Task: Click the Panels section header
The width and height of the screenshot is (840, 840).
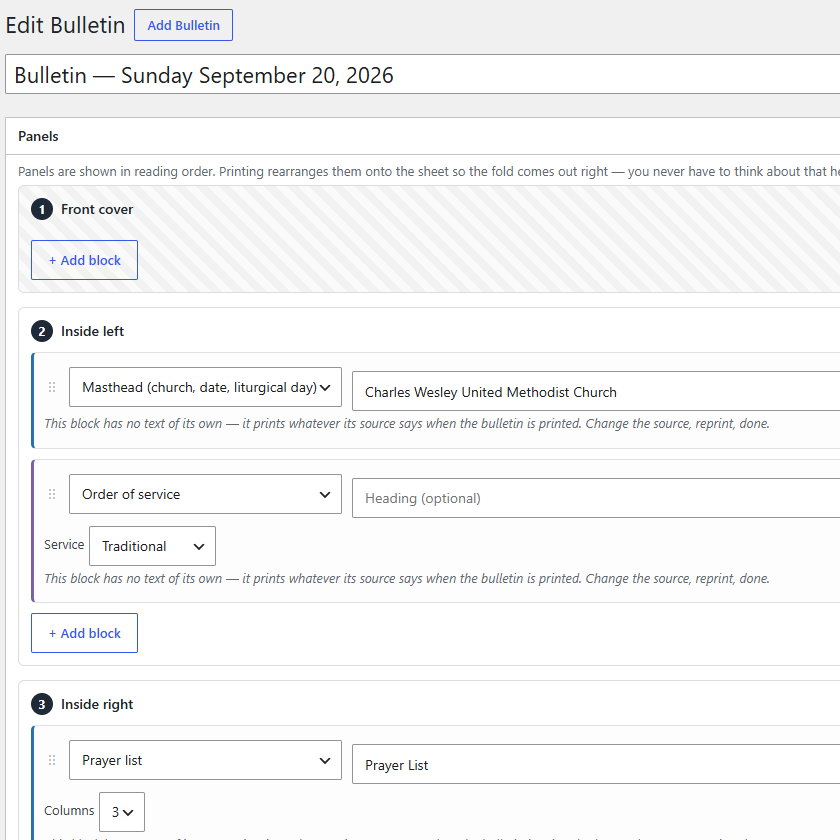Action: pyautogui.click(x=38, y=136)
